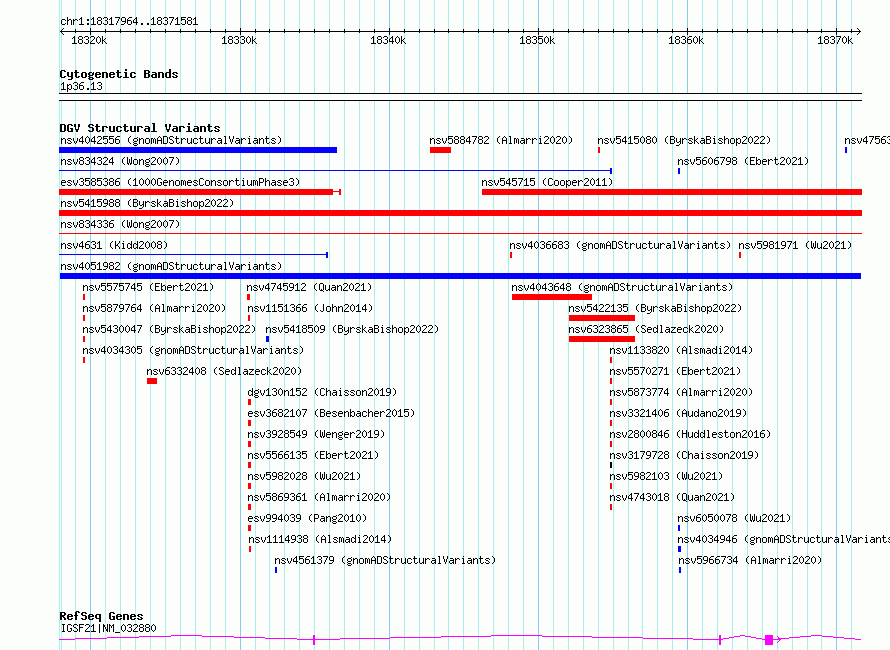Select nsv834336 (Wong2007) label

[120, 224]
